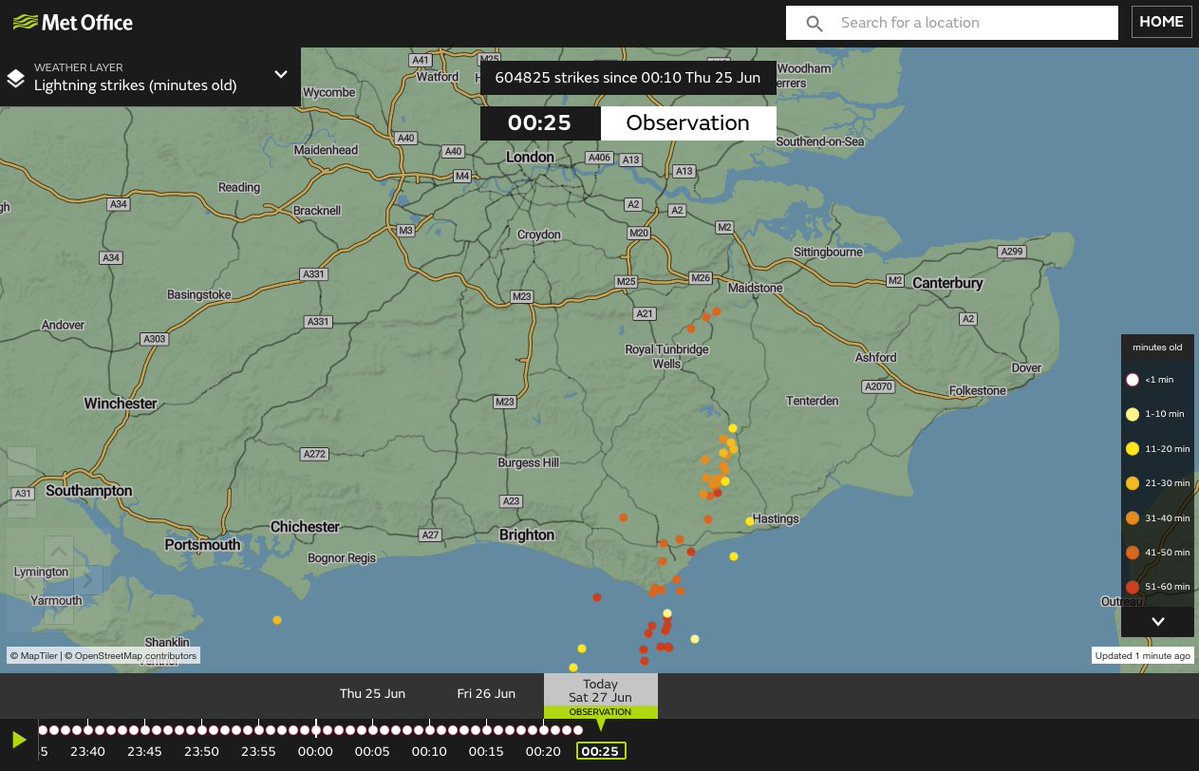Select the Fri 26 Jun day tab
Viewport: 1199px width, 771px height.
(486, 694)
